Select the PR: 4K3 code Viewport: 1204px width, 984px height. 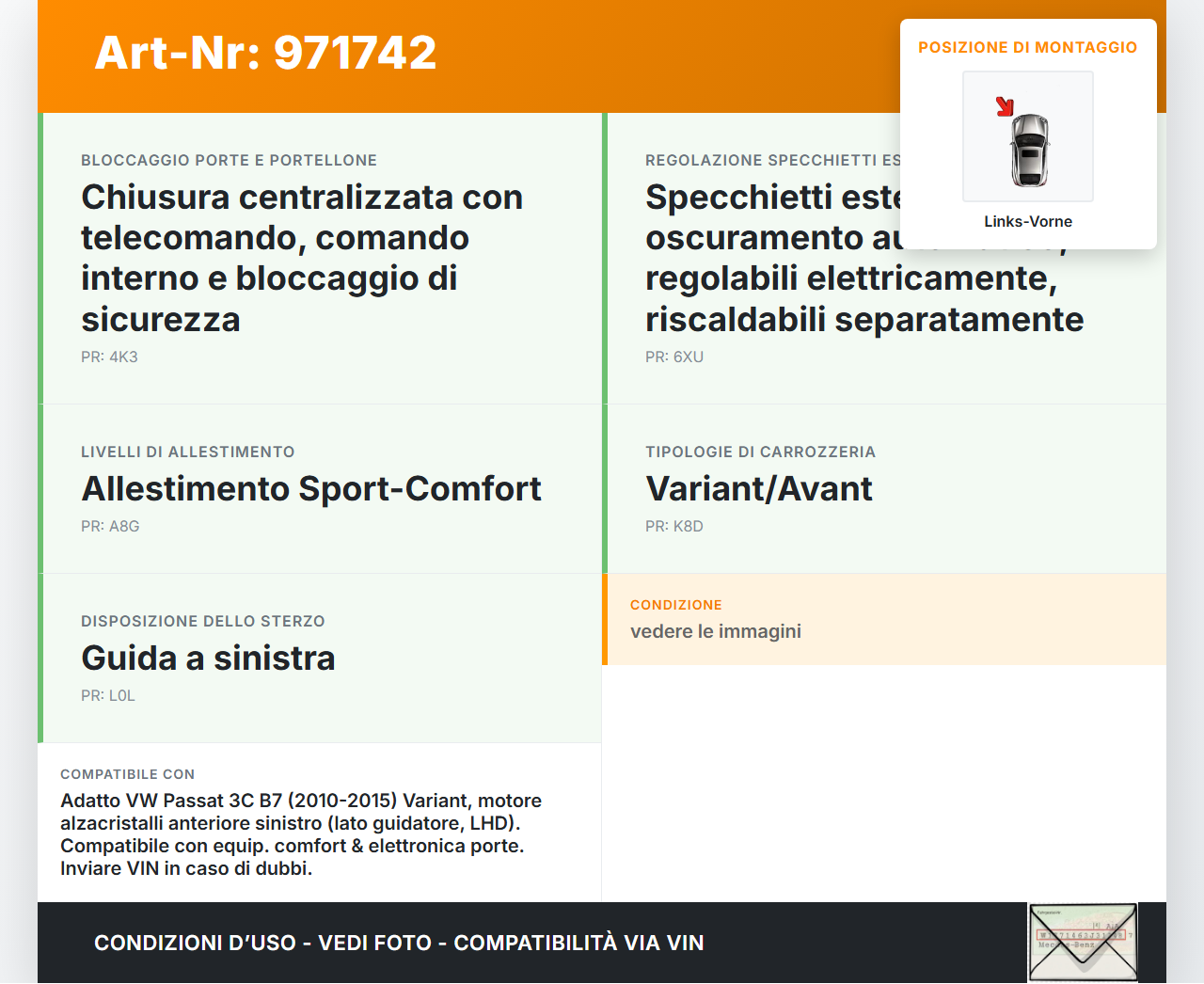pyautogui.click(x=109, y=357)
